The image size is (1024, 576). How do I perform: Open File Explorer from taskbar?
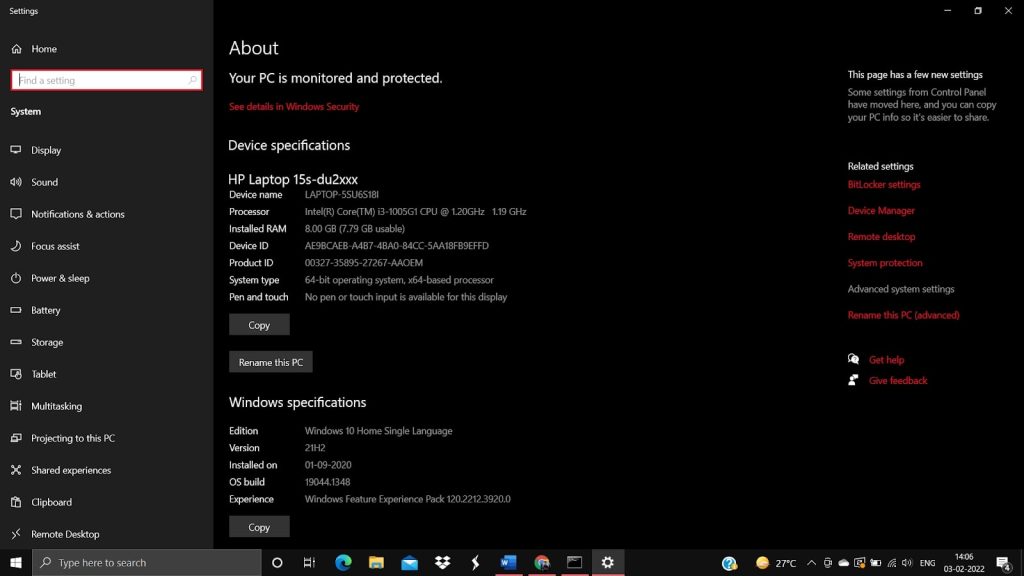[x=376, y=562]
